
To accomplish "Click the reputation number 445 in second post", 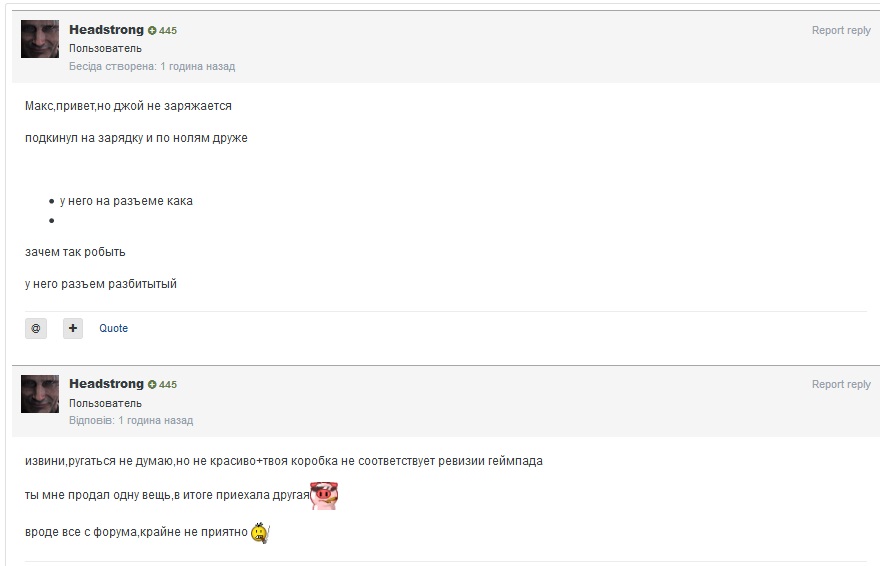I will click(x=168, y=385).
